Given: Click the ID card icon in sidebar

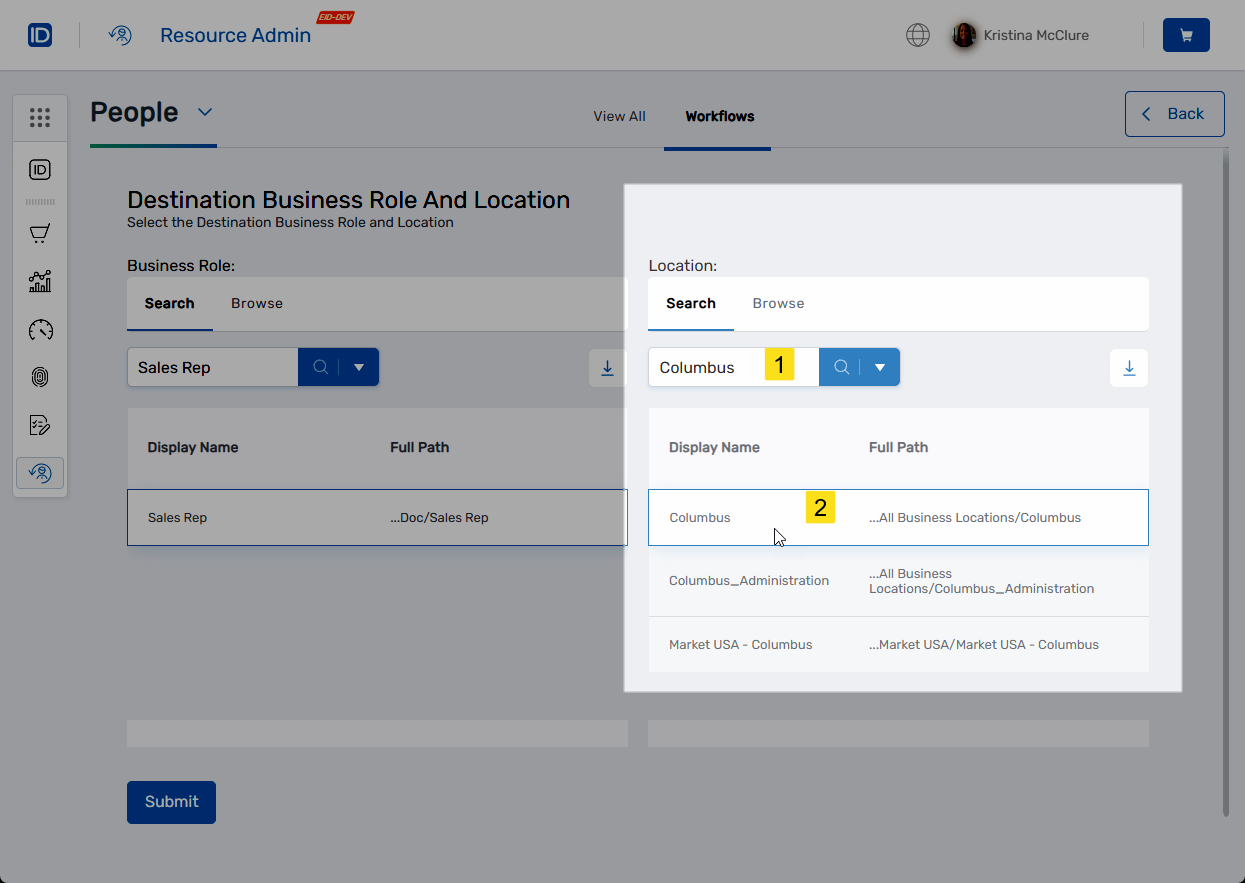Looking at the screenshot, I should [x=40, y=170].
